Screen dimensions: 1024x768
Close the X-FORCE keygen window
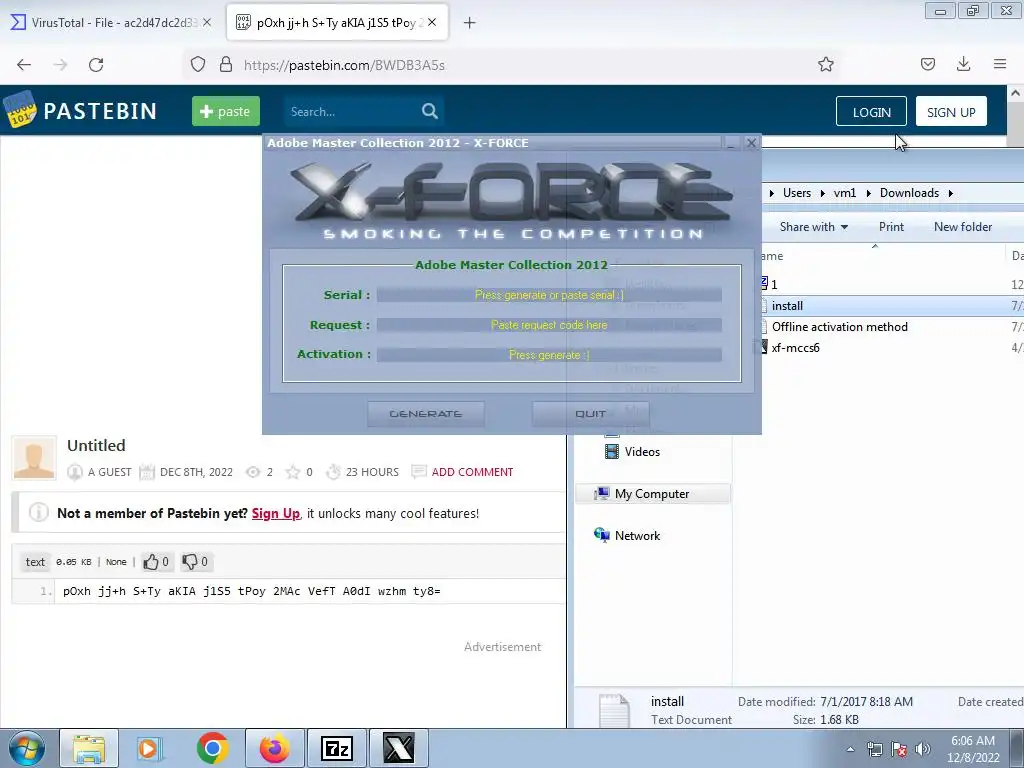(x=751, y=142)
